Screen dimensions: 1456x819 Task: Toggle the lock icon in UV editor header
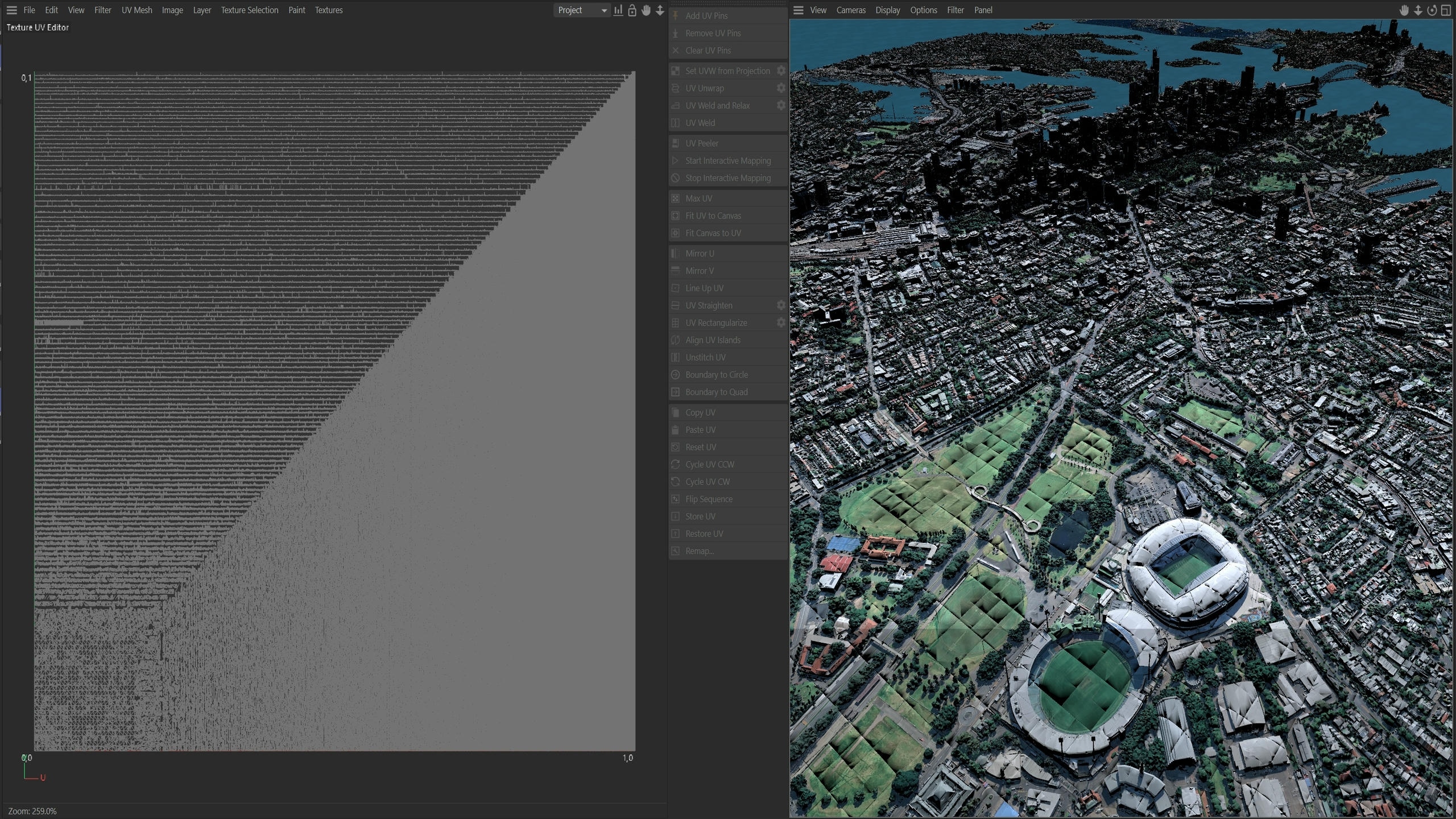(x=632, y=10)
